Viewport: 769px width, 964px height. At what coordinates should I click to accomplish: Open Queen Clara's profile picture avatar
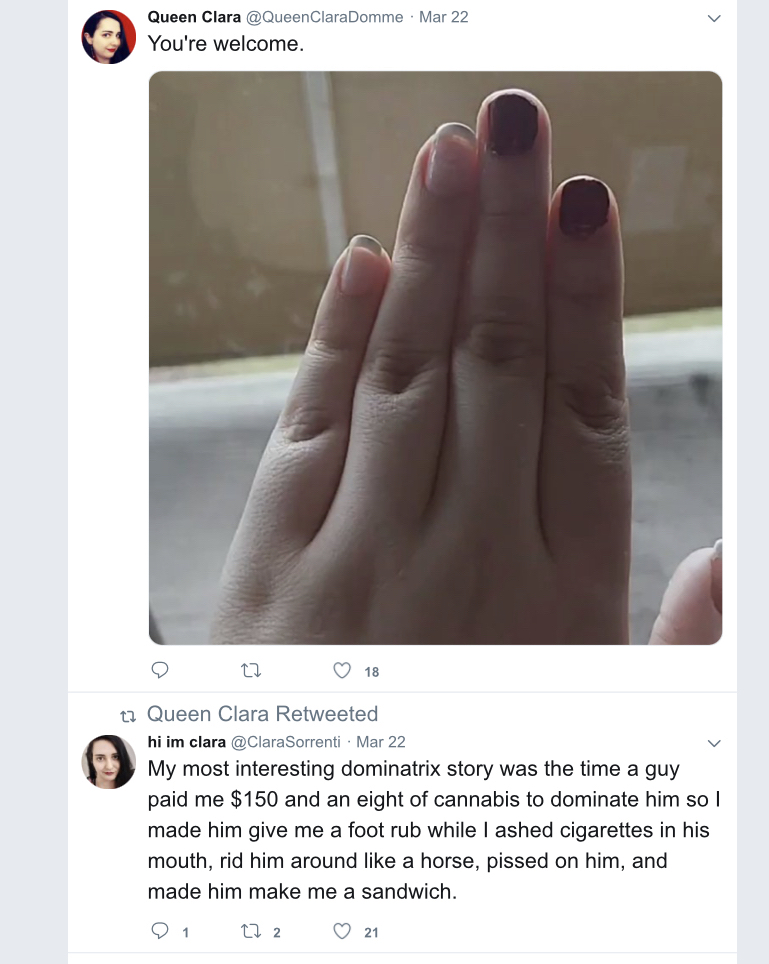click(x=109, y=37)
